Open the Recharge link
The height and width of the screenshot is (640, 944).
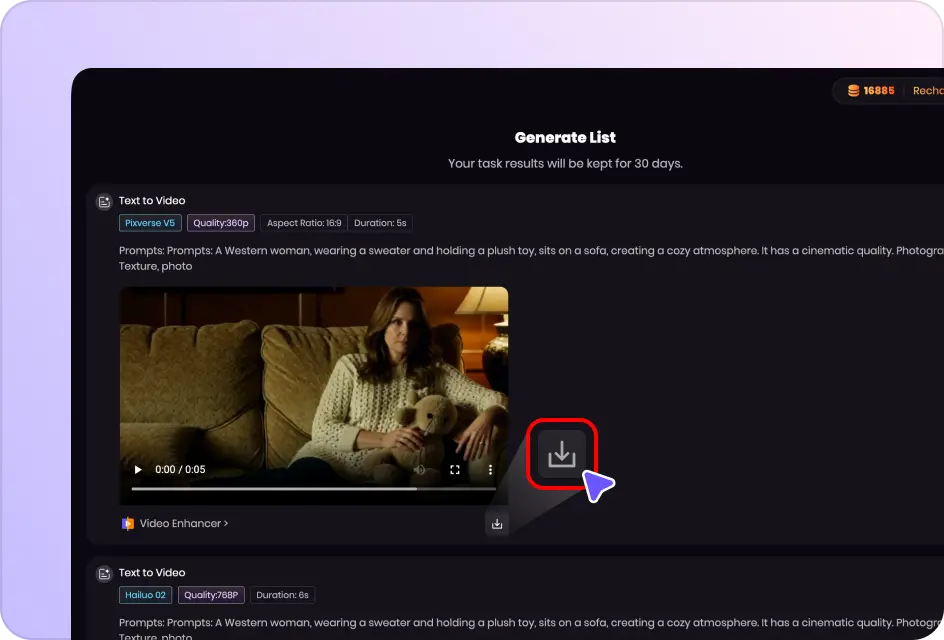927,91
